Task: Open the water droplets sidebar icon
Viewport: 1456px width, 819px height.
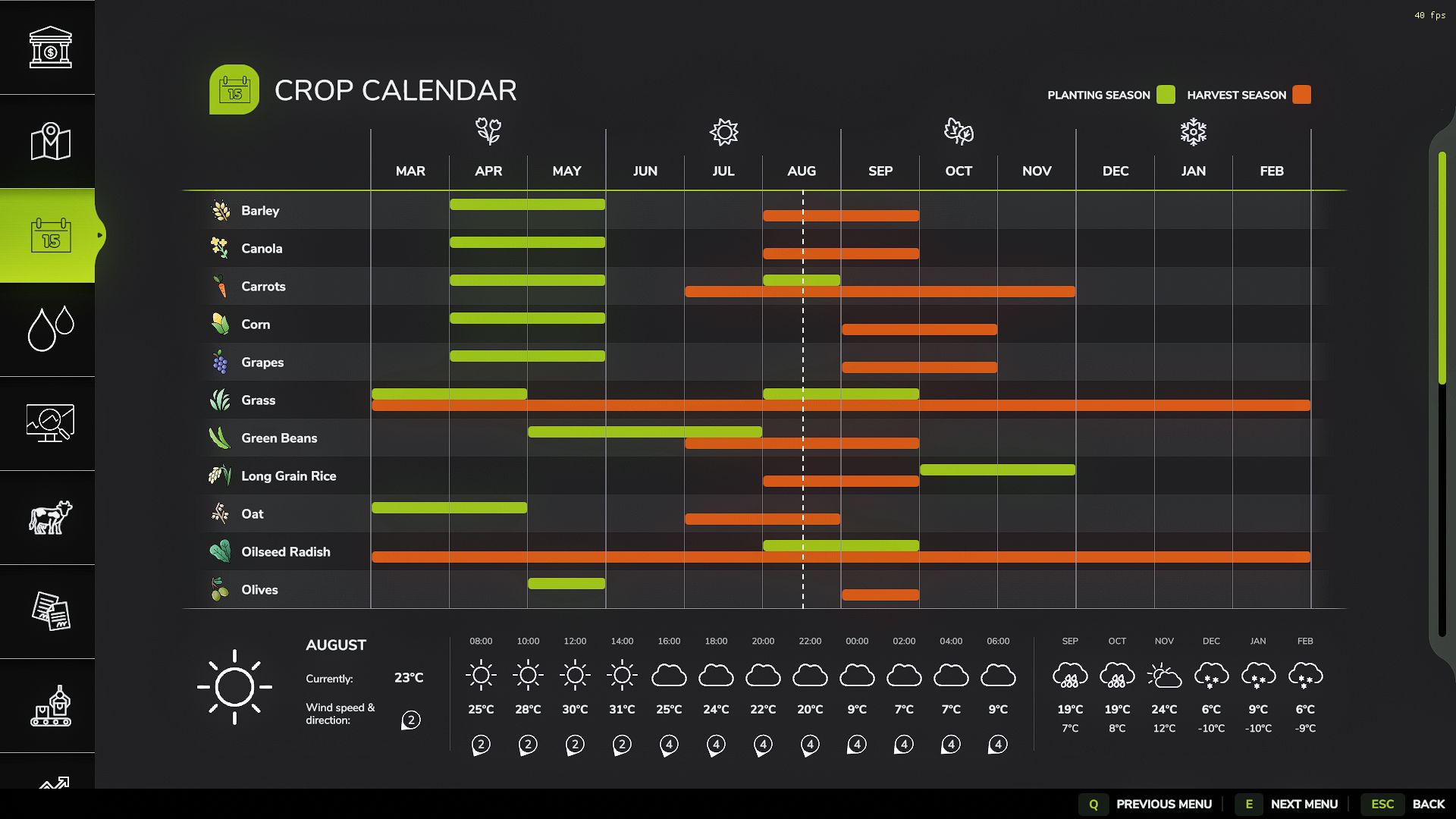Action: point(50,329)
